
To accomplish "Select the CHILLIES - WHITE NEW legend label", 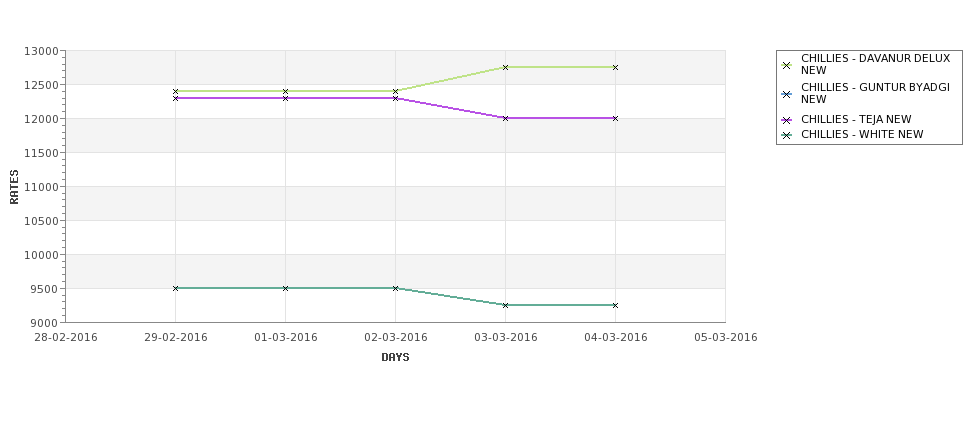I will tap(862, 134).
